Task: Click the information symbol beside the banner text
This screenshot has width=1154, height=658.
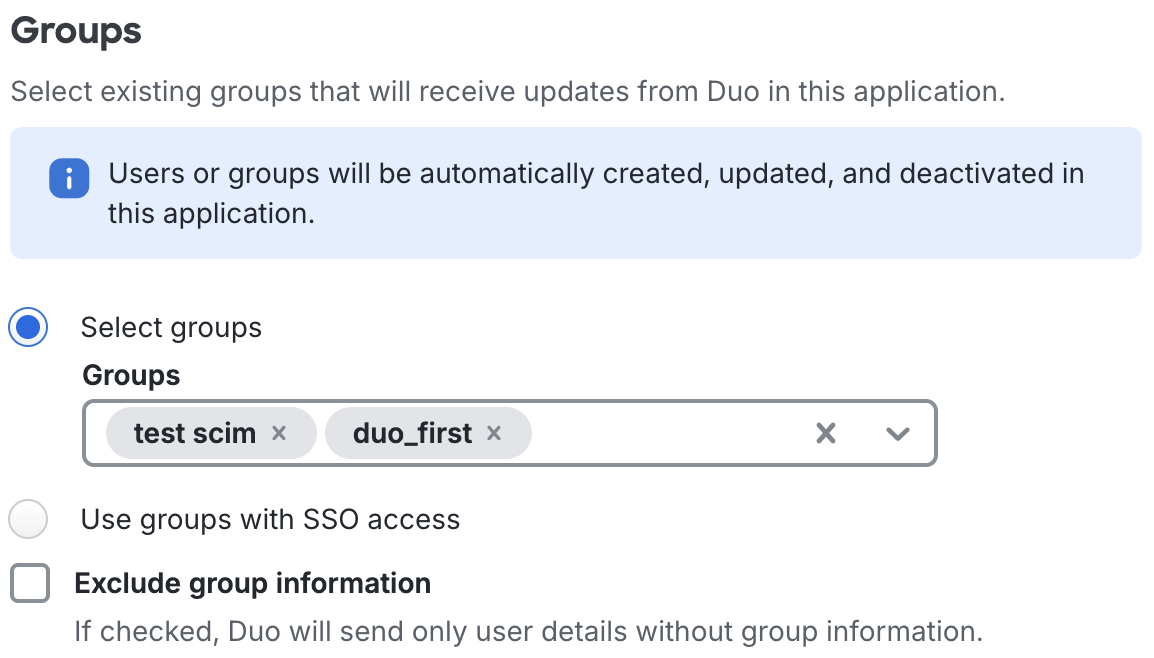Action: coord(69,178)
